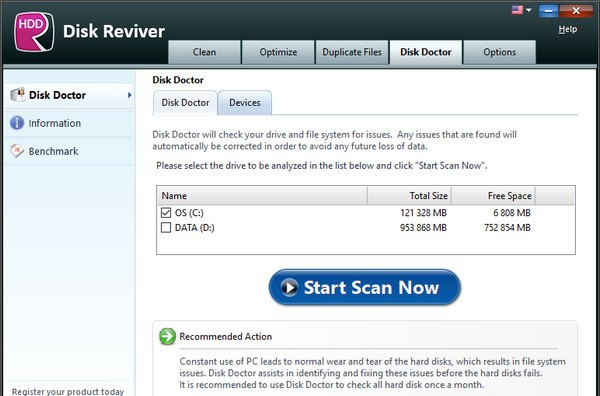Viewport: 600px width, 396px height.
Task: Click the Recommended Action heading
Action: 226,336
